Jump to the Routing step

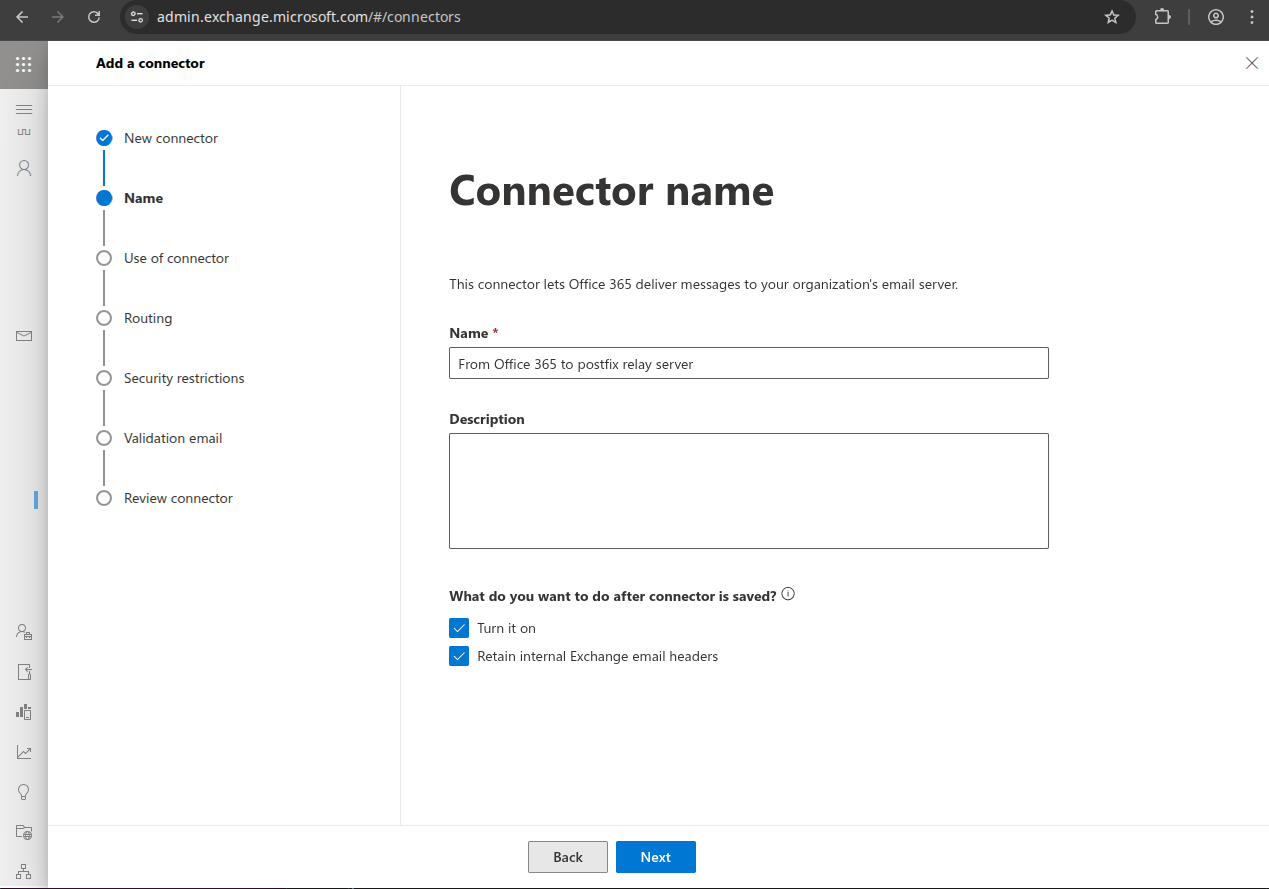coord(134,318)
